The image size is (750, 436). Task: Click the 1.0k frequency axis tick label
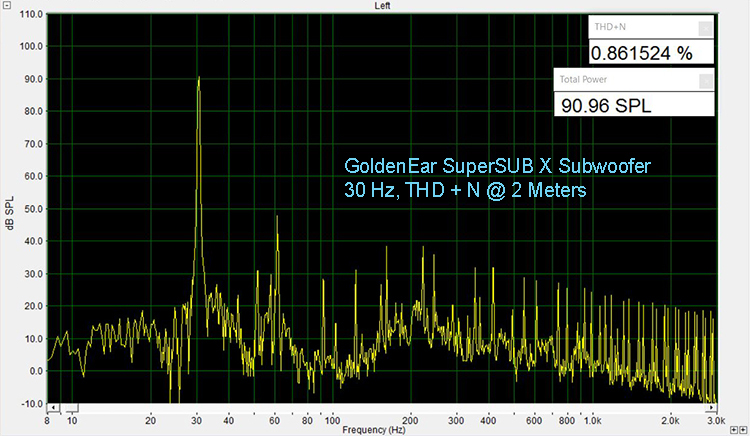click(591, 420)
